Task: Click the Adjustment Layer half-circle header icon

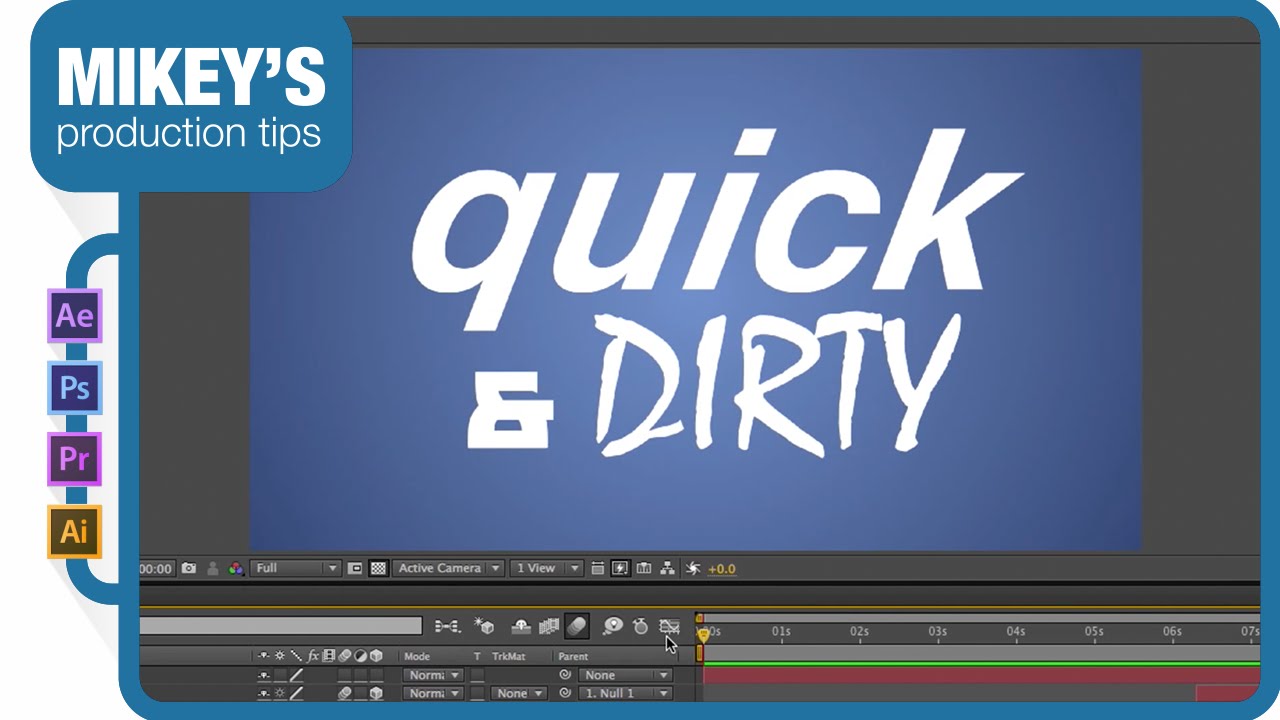Action: [360, 656]
